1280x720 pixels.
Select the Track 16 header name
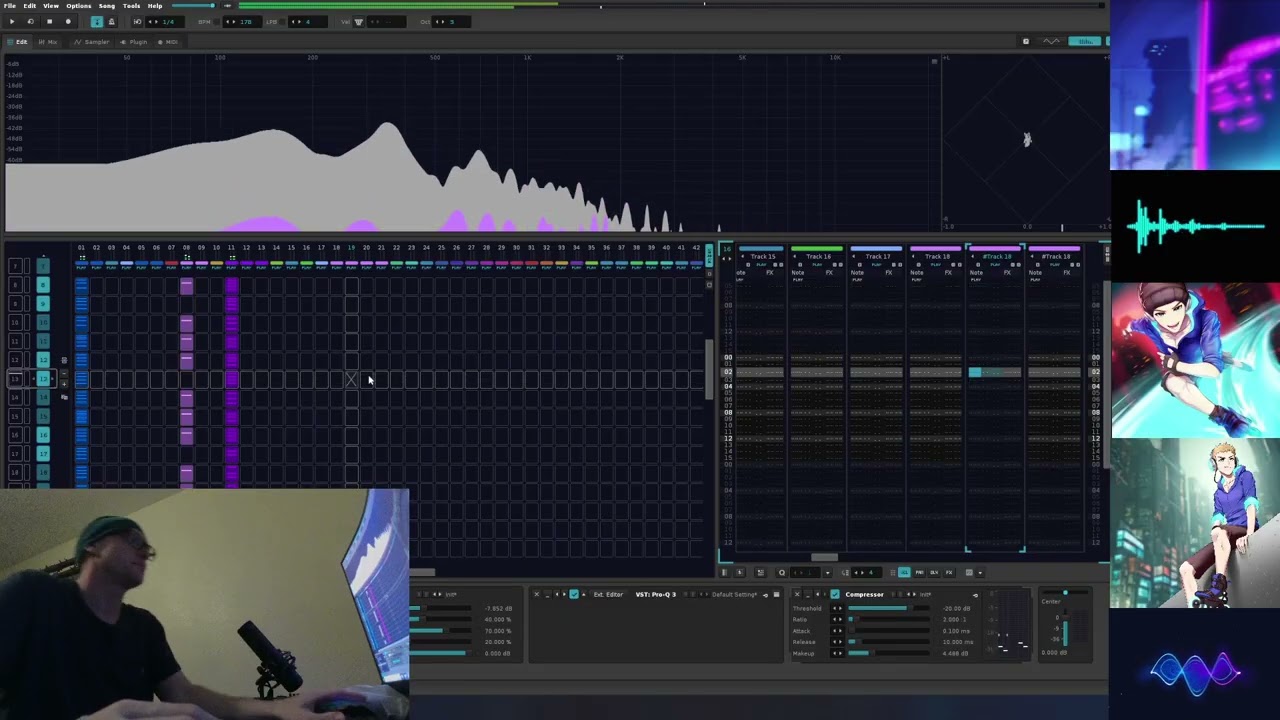tap(819, 256)
